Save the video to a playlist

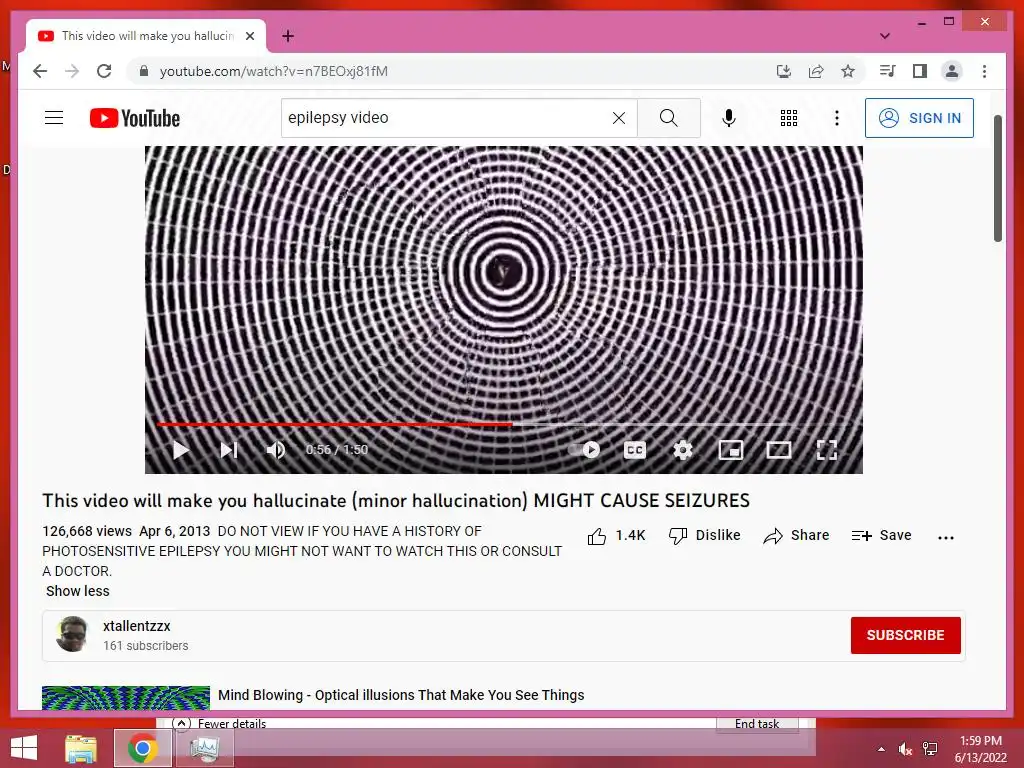pyautogui.click(x=881, y=536)
